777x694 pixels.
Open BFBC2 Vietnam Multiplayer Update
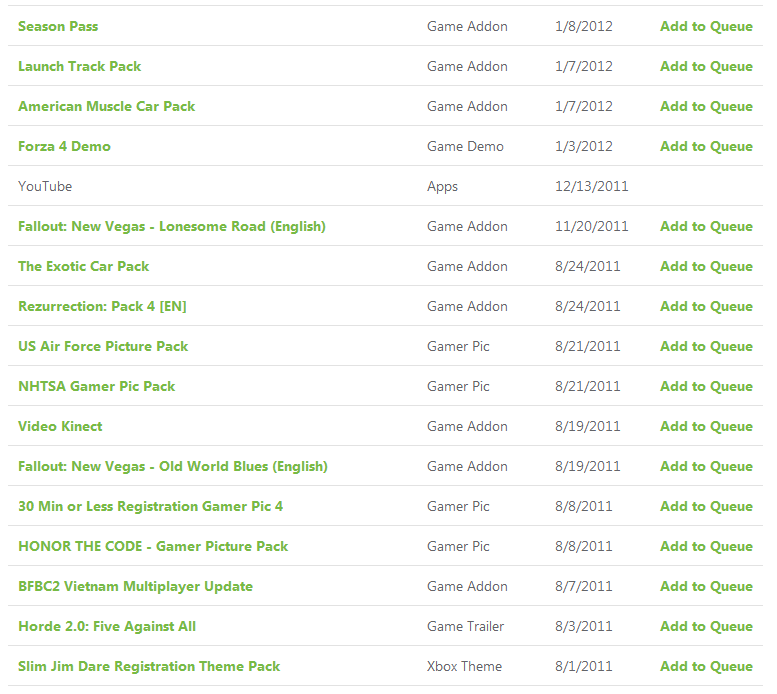[x=136, y=587]
